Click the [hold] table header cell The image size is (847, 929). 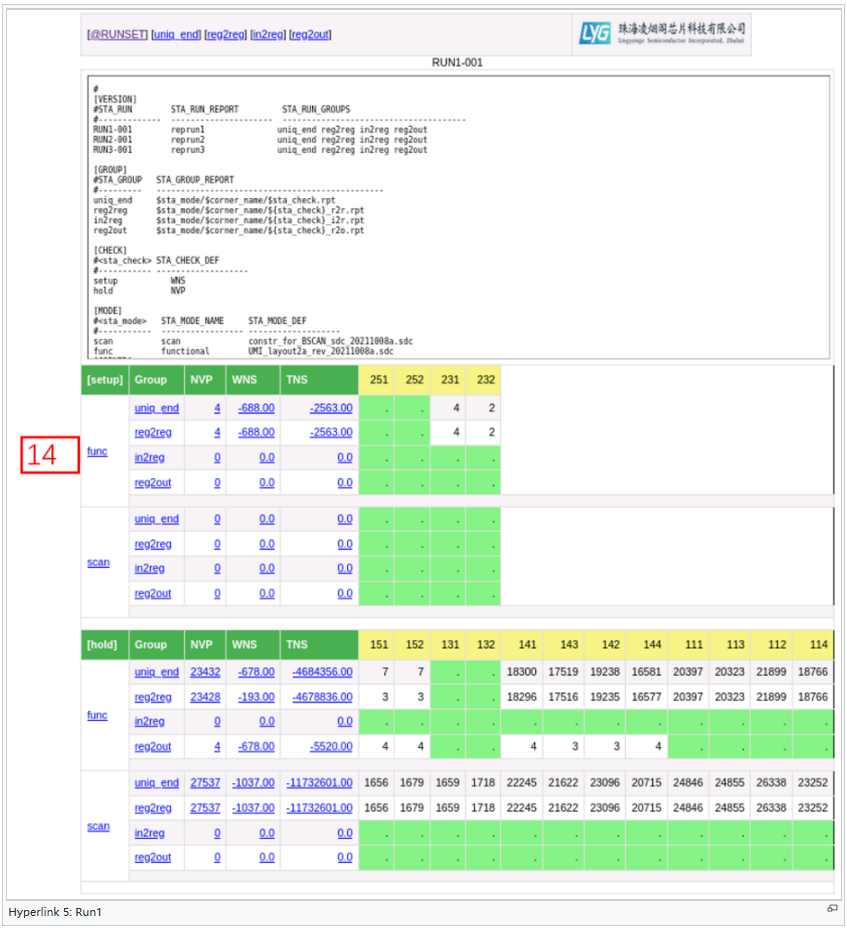point(105,645)
